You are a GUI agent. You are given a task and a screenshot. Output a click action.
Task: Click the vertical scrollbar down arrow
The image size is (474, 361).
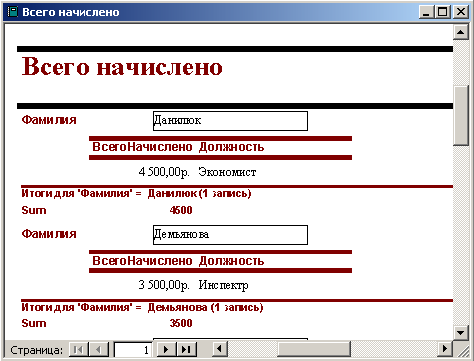point(461,332)
